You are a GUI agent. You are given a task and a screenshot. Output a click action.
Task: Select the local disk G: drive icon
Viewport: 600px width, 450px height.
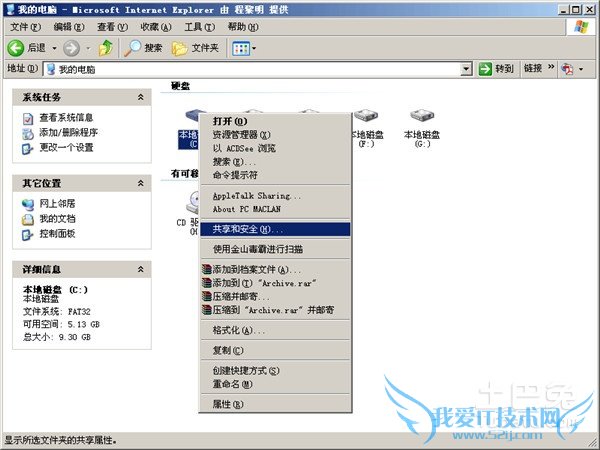422,115
